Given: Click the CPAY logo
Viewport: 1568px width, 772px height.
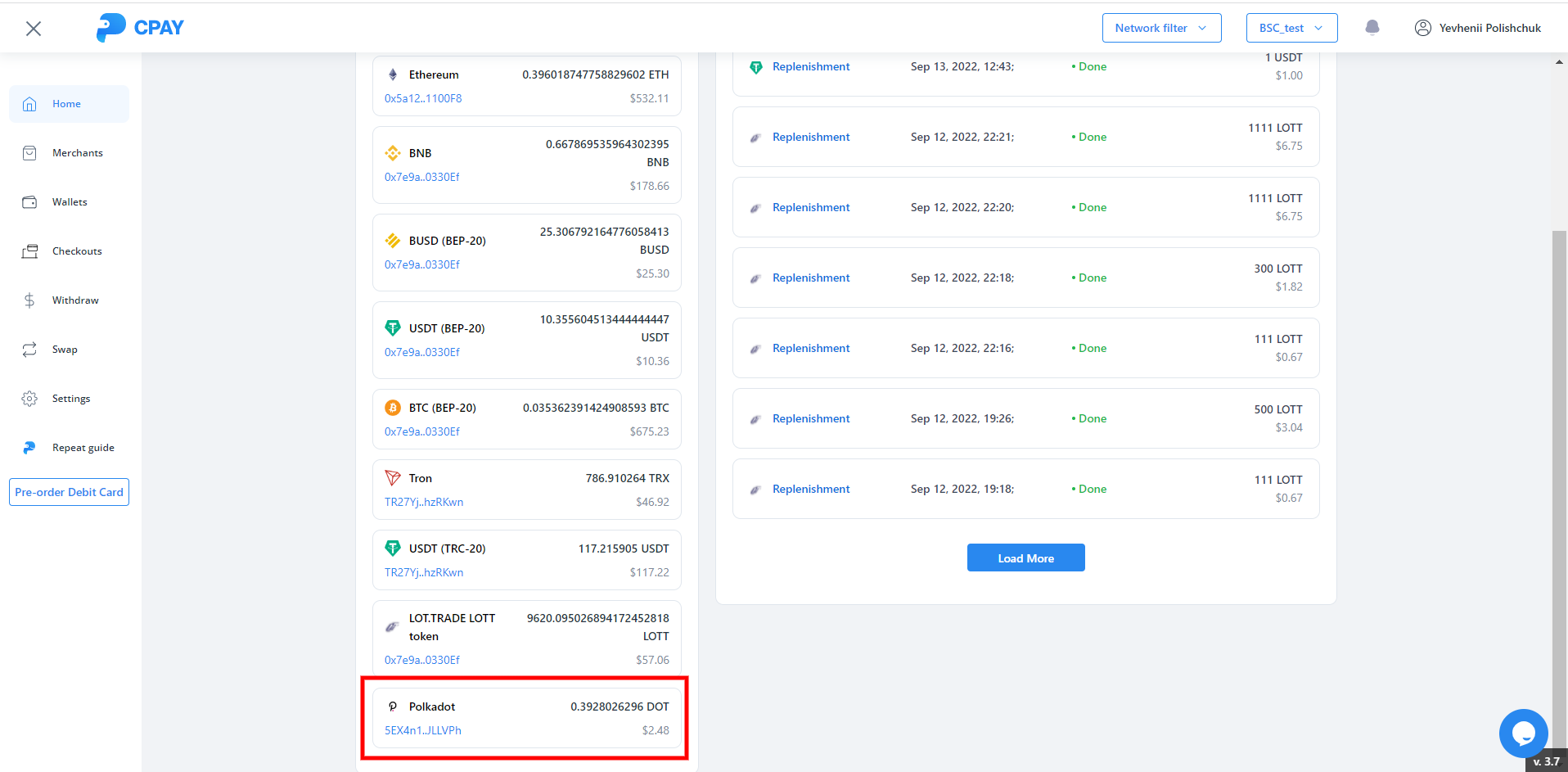Looking at the screenshot, I should coord(140,28).
